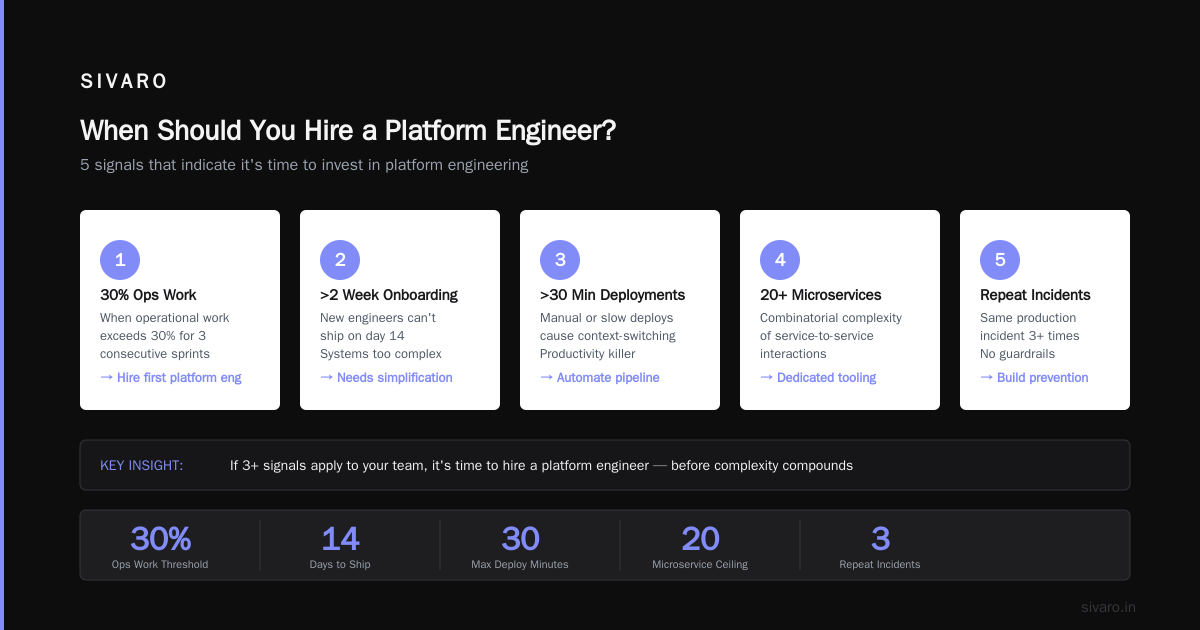This screenshot has width=1200, height=630.
Task: Click the 'Automate pipeline' link
Action: point(600,378)
